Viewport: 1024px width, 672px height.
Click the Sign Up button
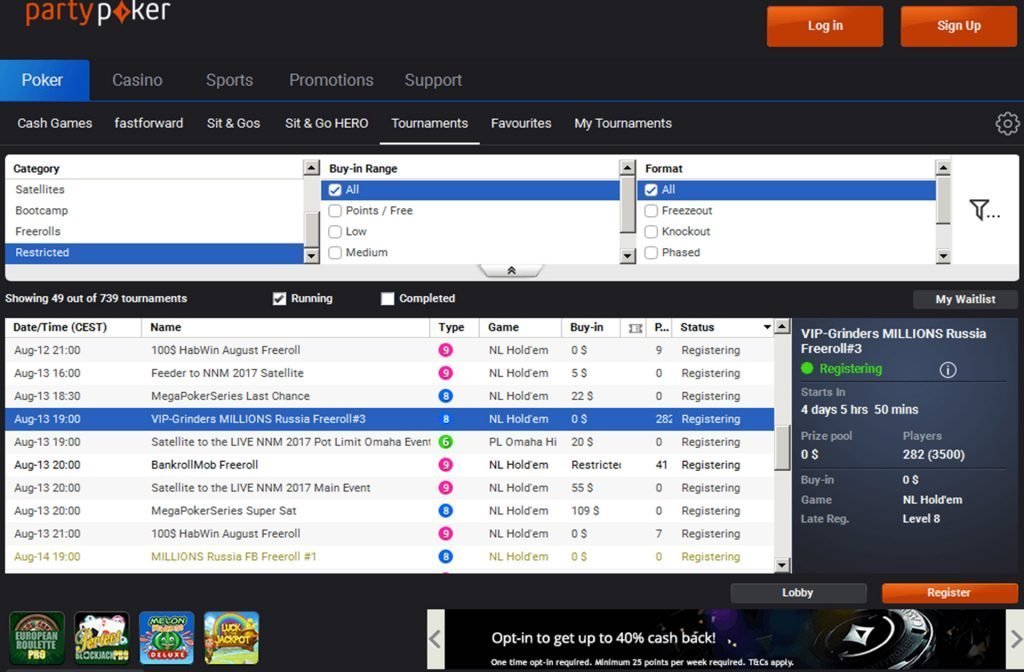pyautogui.click(x=959, y=26)
